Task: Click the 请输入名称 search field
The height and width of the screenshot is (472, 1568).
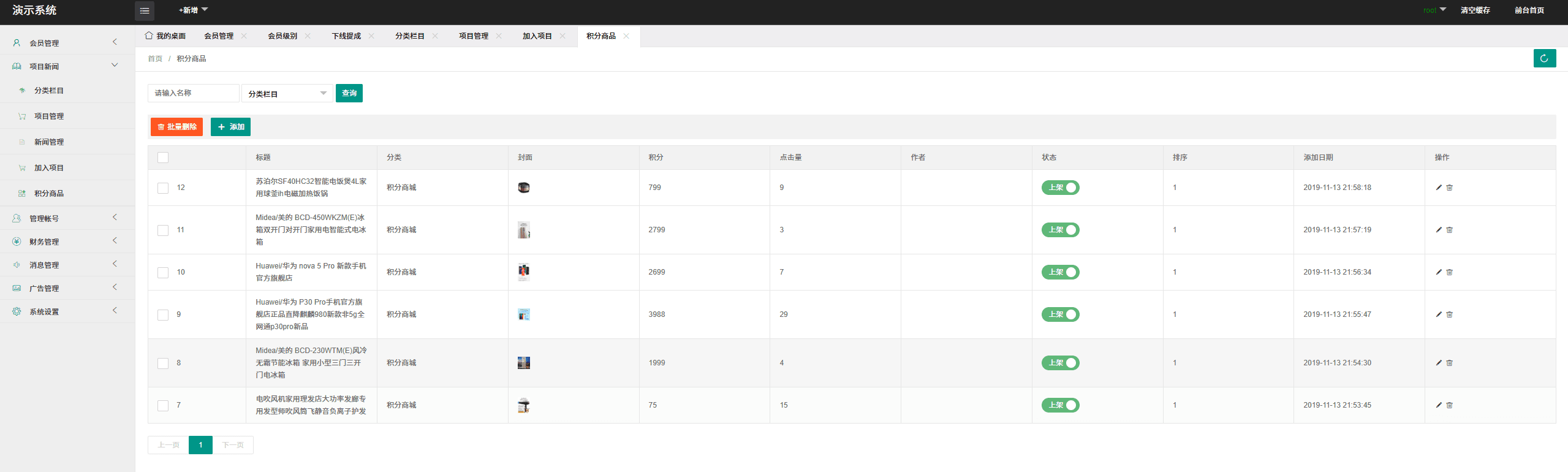Action: click(194, 93)
